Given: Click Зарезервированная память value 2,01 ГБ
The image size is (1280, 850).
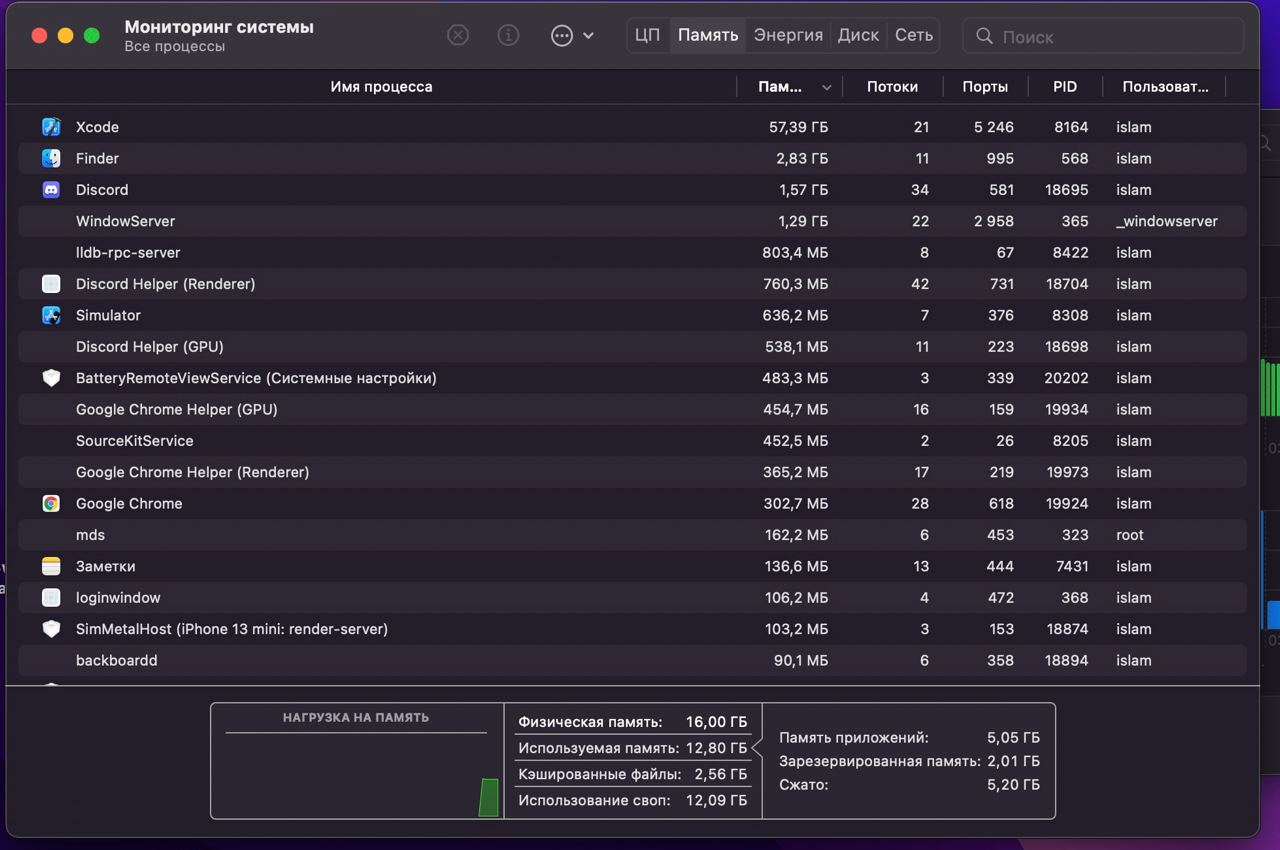Looking at the screenshot, I should pos(1013,761).
